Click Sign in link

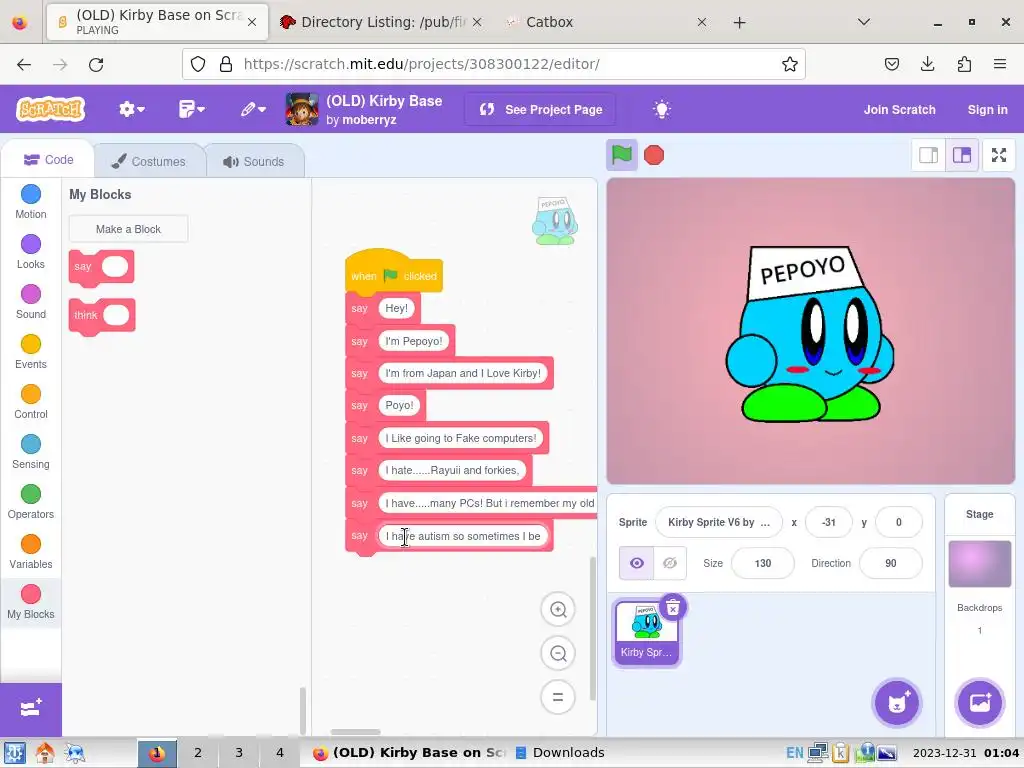click(x=987, y=110)
